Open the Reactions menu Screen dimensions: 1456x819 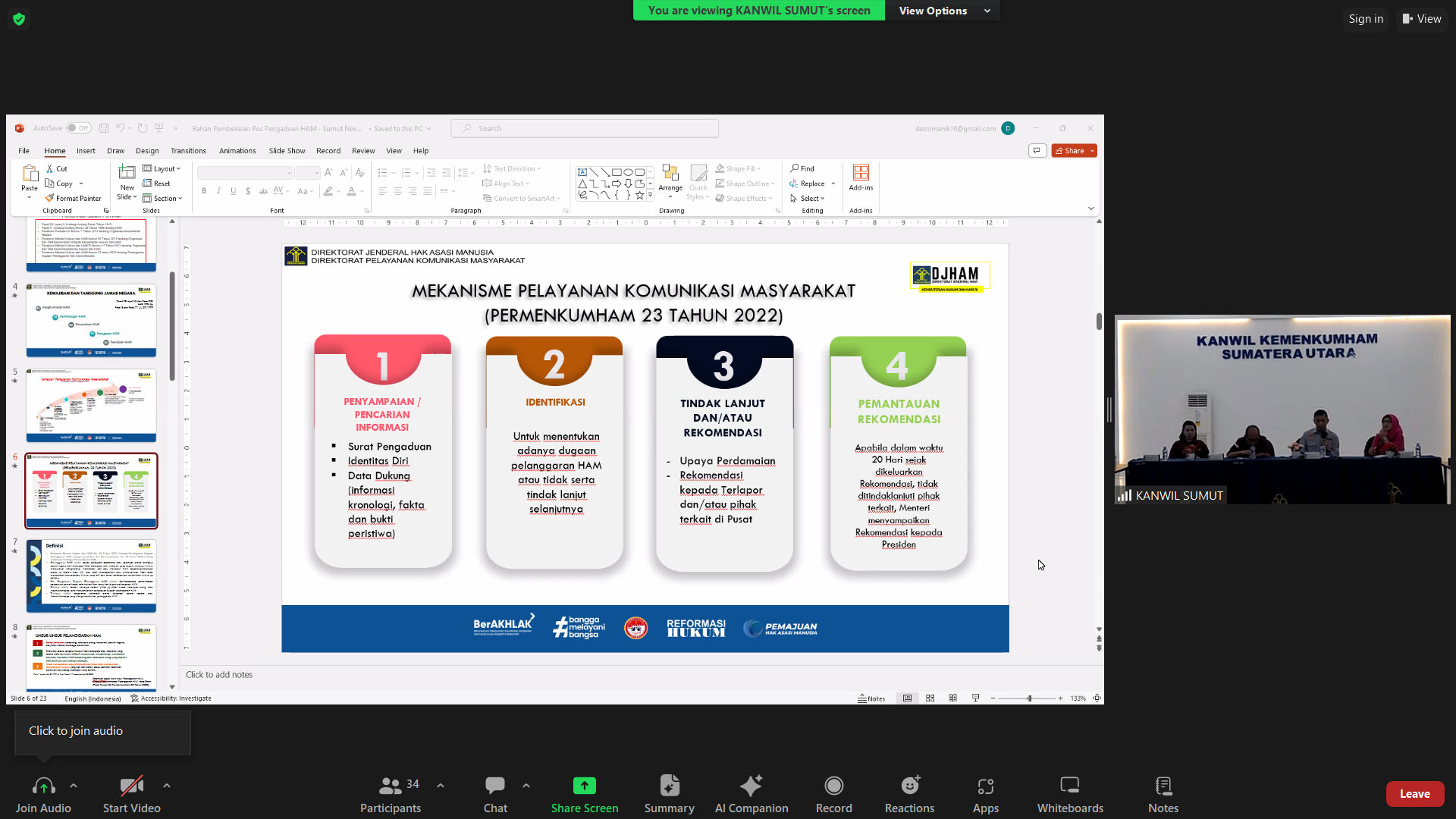click(x=909, y=786)
